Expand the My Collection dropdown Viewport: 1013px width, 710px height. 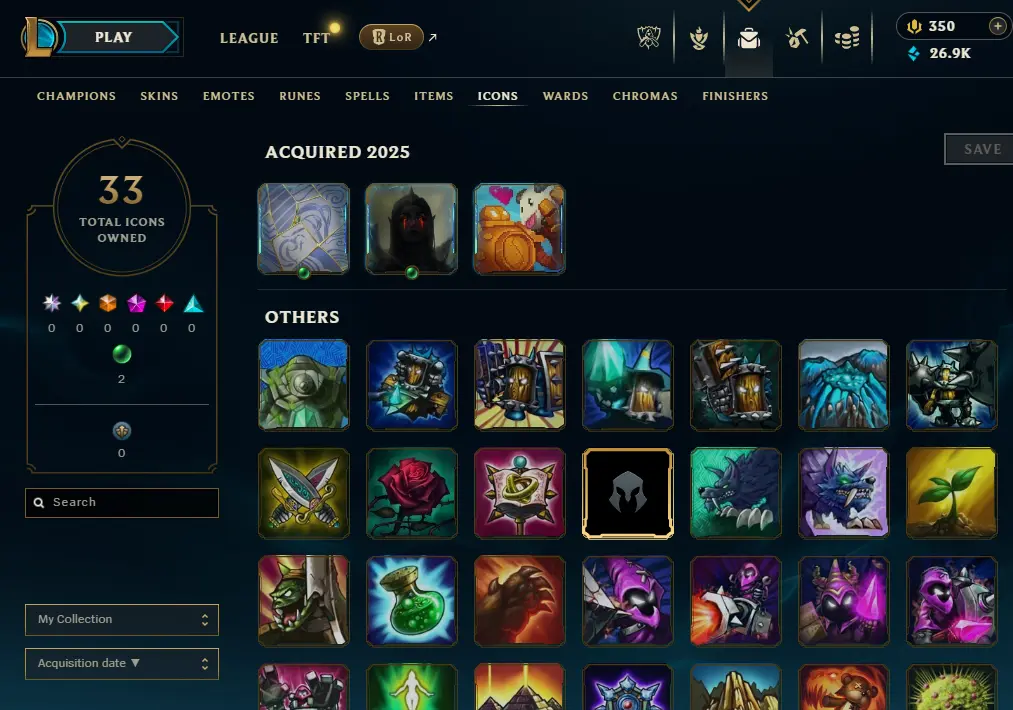(x=122, y=620)
